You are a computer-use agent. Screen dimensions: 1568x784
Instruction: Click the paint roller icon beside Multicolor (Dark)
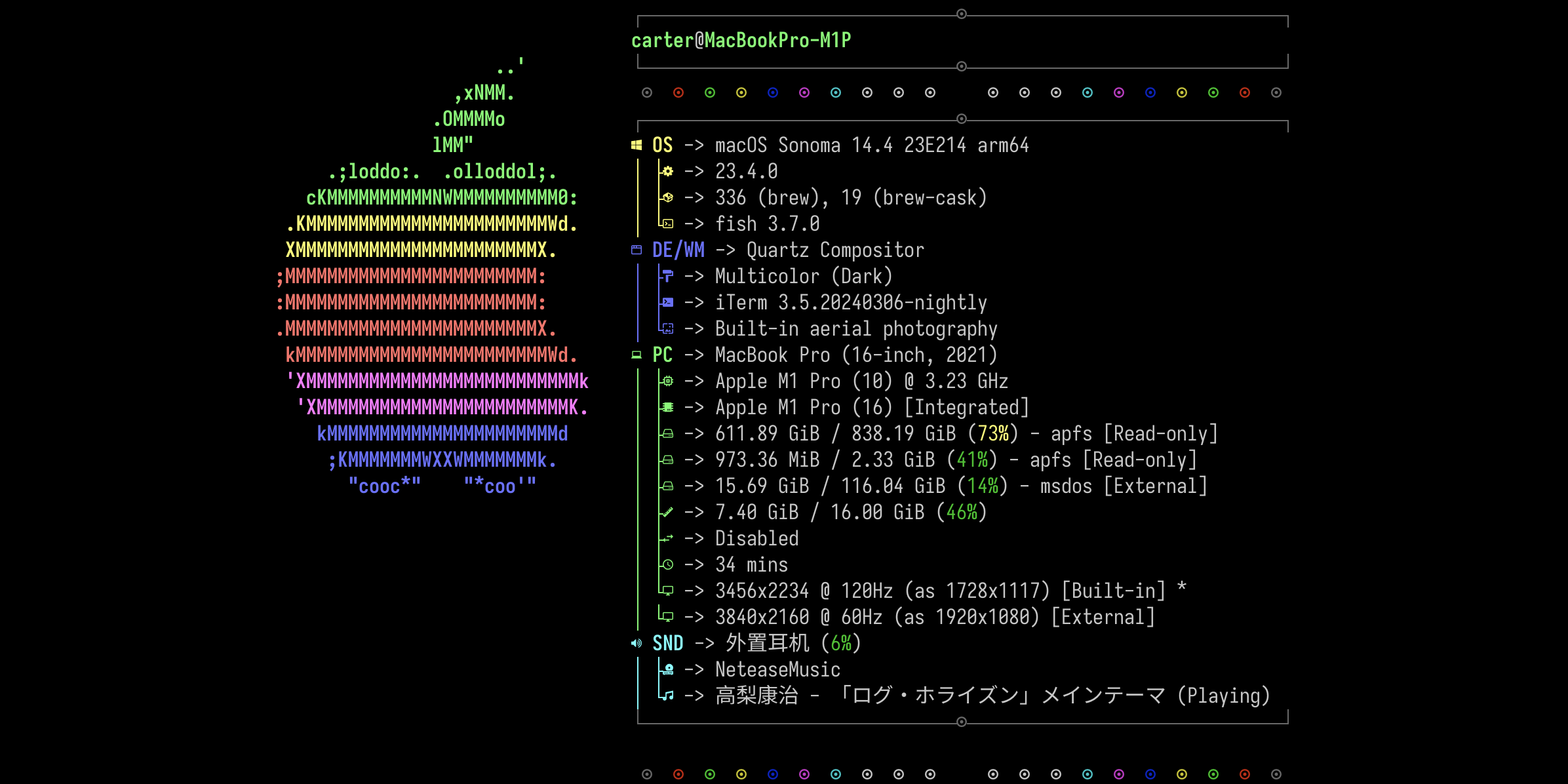point(668,276)
